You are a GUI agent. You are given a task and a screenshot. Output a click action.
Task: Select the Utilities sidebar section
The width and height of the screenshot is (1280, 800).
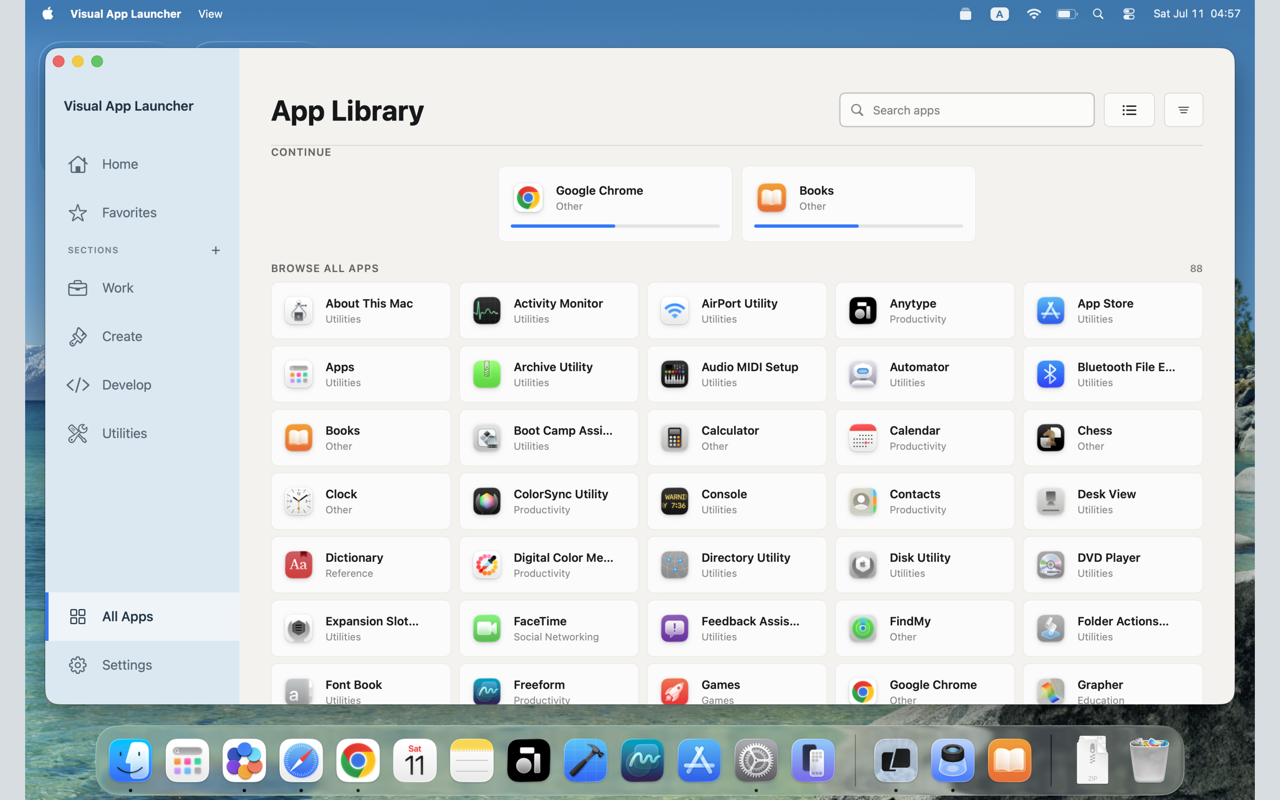point(142,433)
